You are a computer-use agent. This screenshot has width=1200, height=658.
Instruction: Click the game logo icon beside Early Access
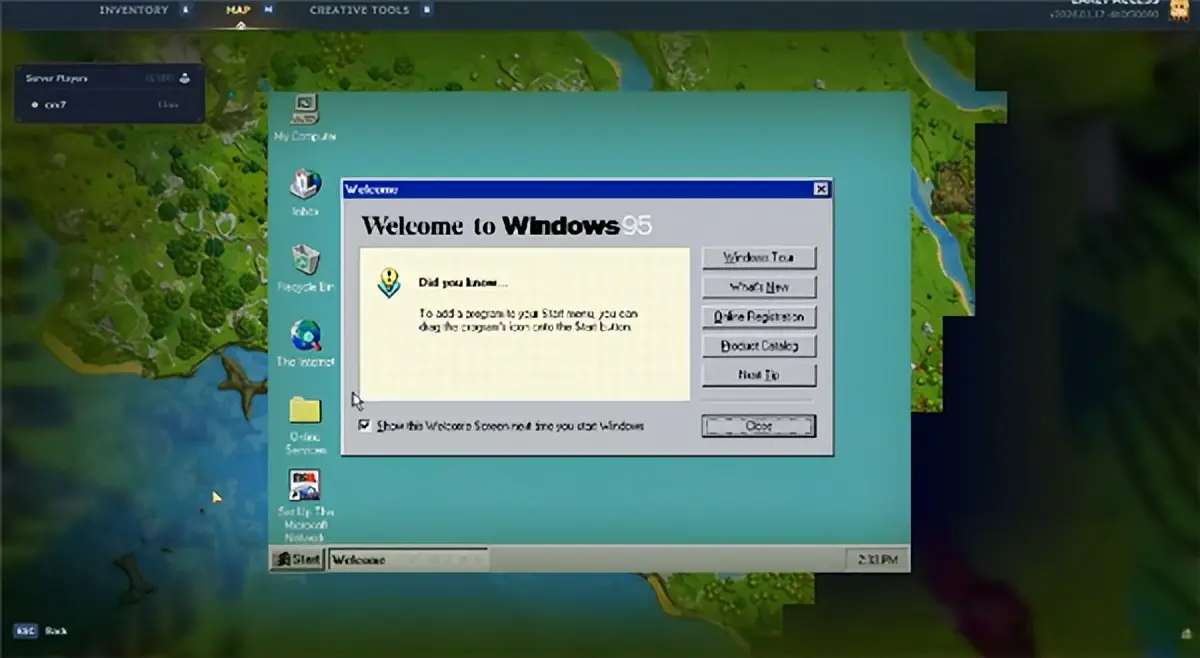(x=1180, y=10)
